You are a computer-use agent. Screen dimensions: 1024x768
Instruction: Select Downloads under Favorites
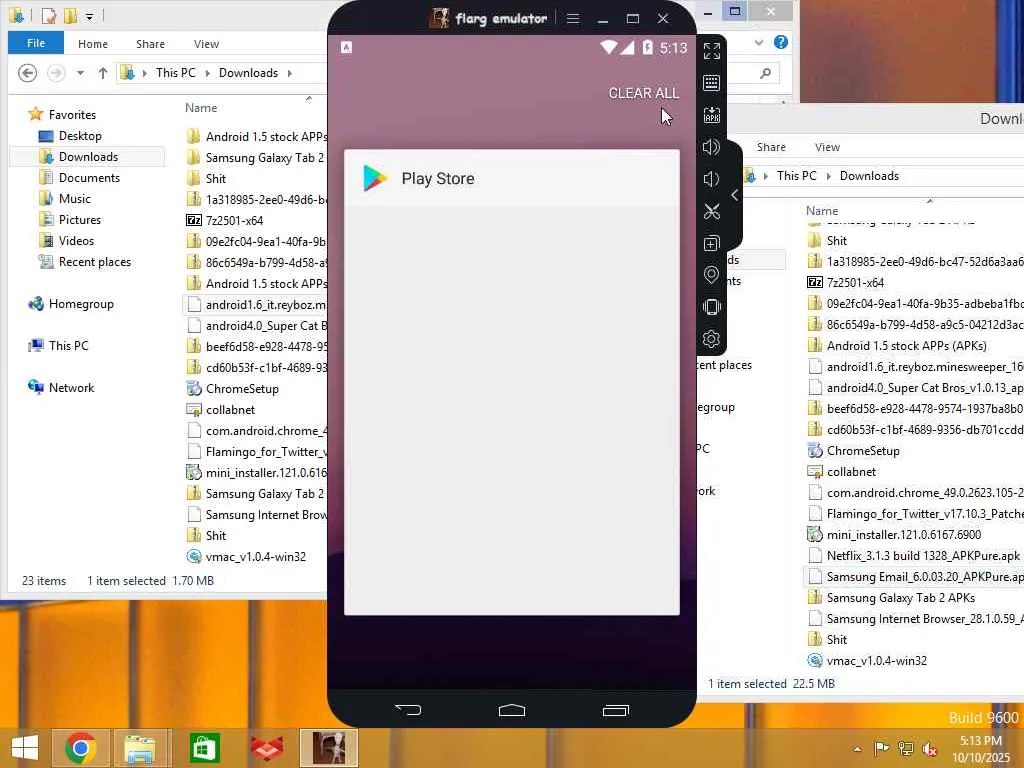(x=88, y=157)
